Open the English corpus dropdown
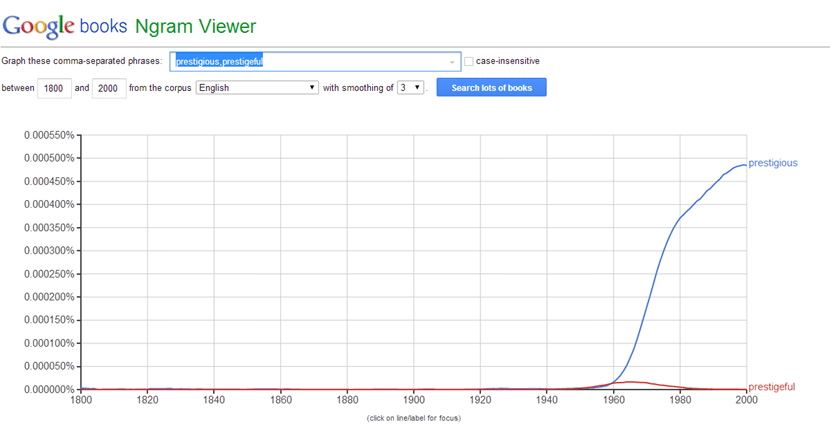Viewport: 830px width, 431px height. click(256, 88)
